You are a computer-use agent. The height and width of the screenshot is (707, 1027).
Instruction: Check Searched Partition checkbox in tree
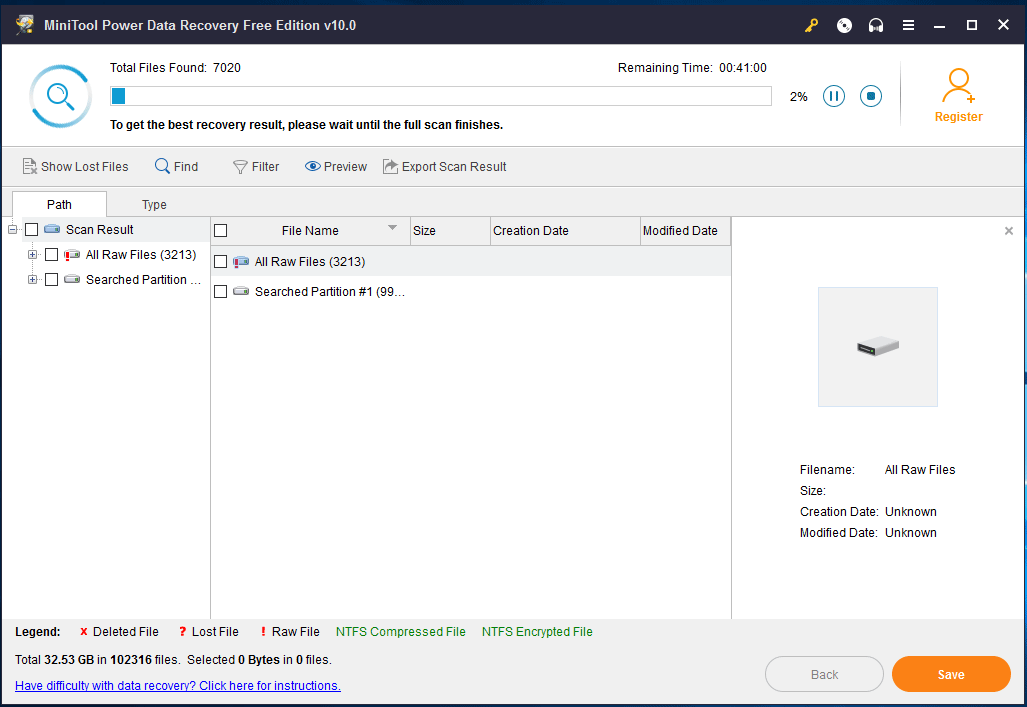point(52,279)
